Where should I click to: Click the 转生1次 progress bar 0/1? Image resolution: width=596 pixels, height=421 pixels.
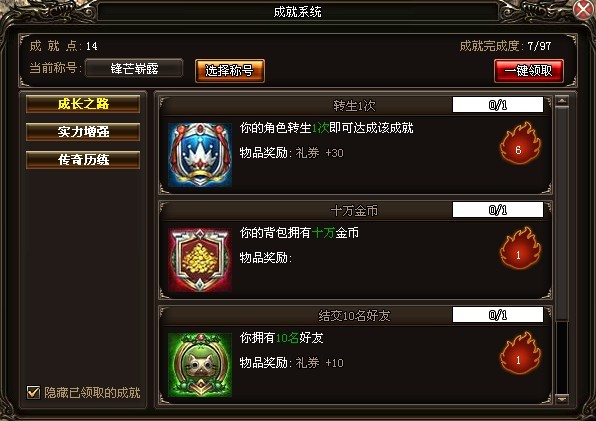[498, 104]
